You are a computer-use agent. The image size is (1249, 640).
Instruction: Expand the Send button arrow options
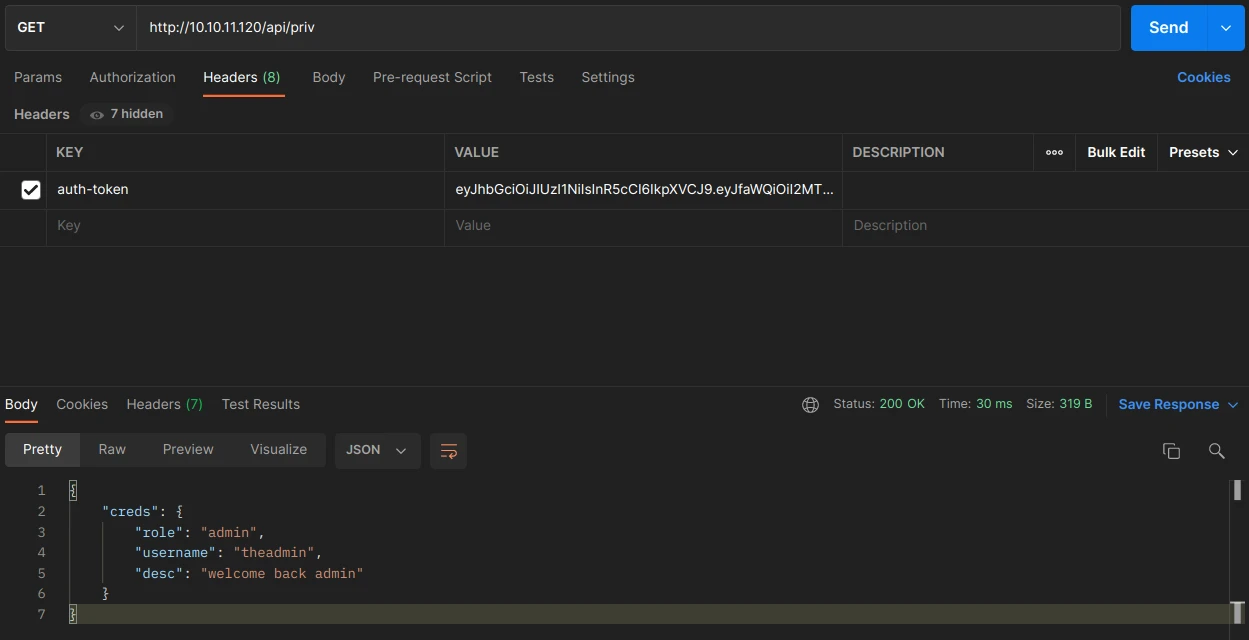(1226, 28)
